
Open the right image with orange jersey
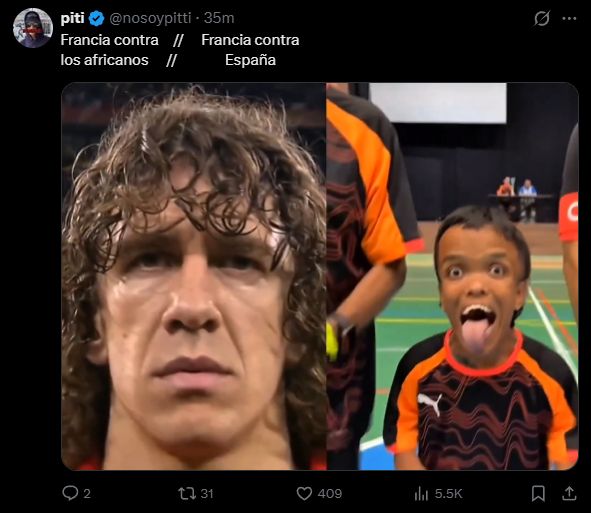452,276
